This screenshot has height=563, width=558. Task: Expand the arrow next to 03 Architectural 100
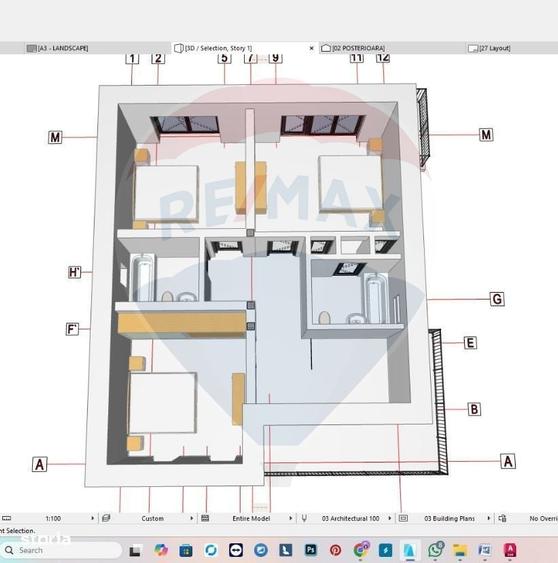pos(390,518)
